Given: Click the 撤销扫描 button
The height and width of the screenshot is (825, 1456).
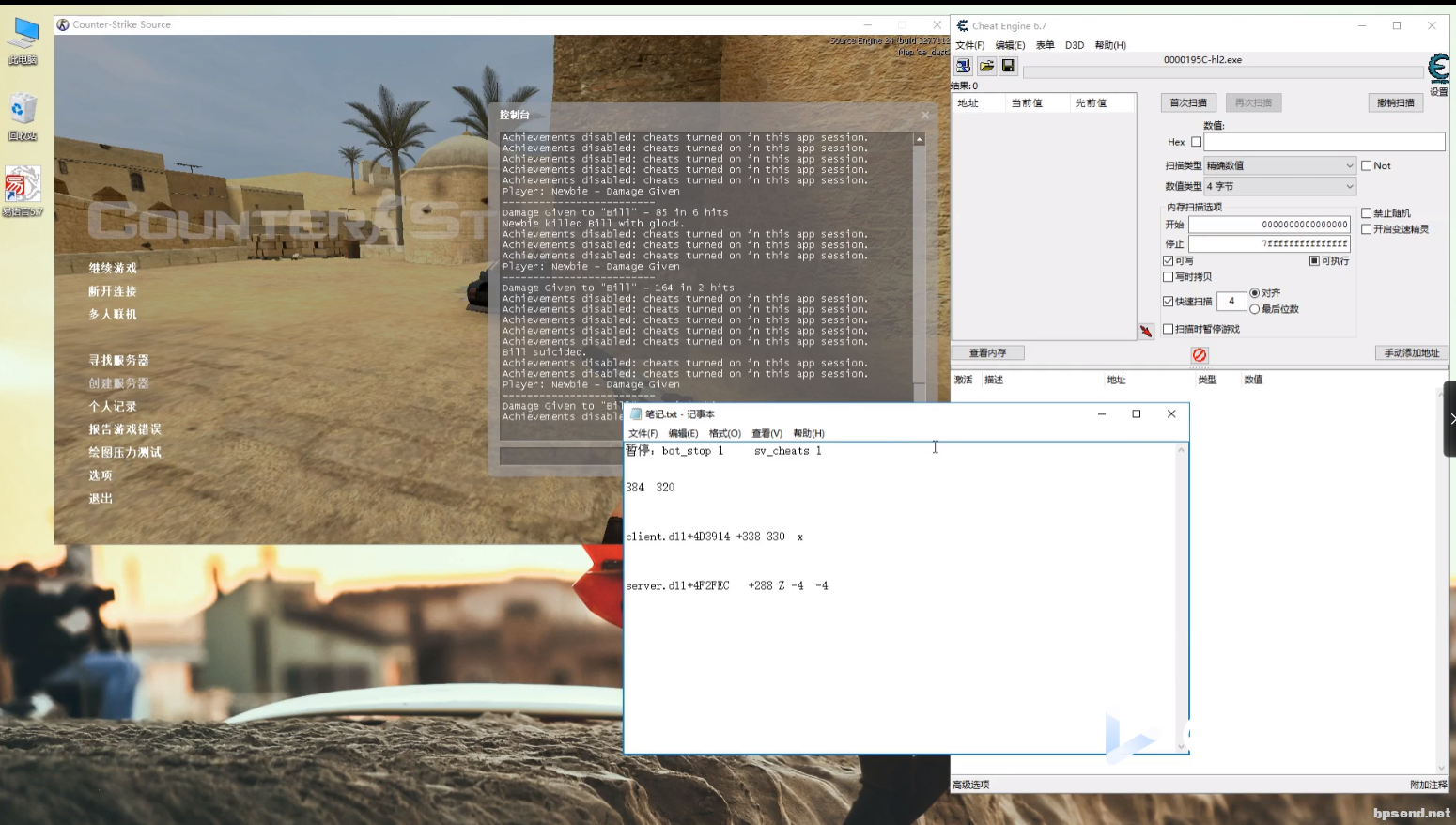Looking at the screenshot, I should pos(1395,102).
